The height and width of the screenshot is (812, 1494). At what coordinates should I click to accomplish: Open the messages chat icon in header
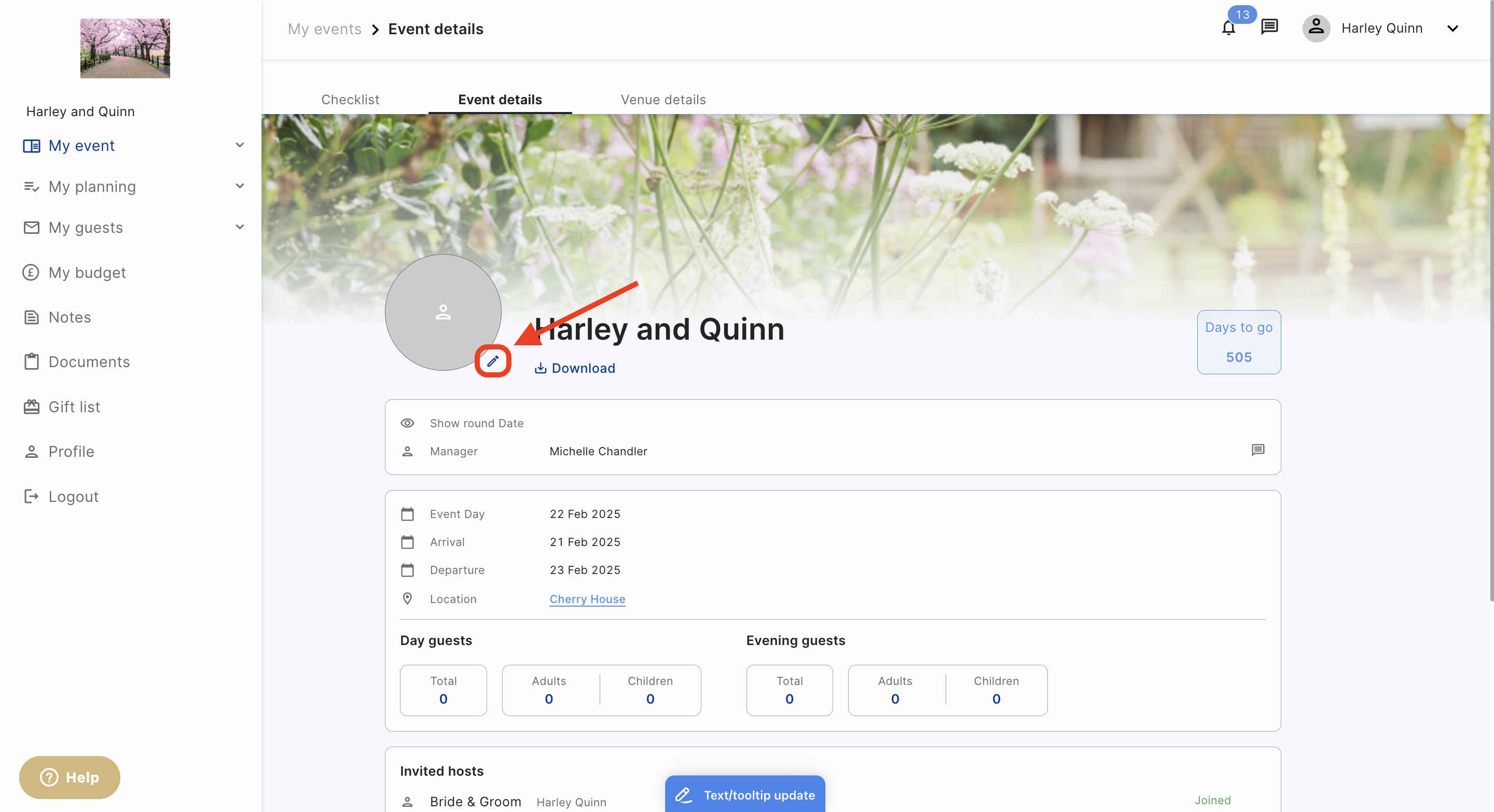[x=1269, y=26]
